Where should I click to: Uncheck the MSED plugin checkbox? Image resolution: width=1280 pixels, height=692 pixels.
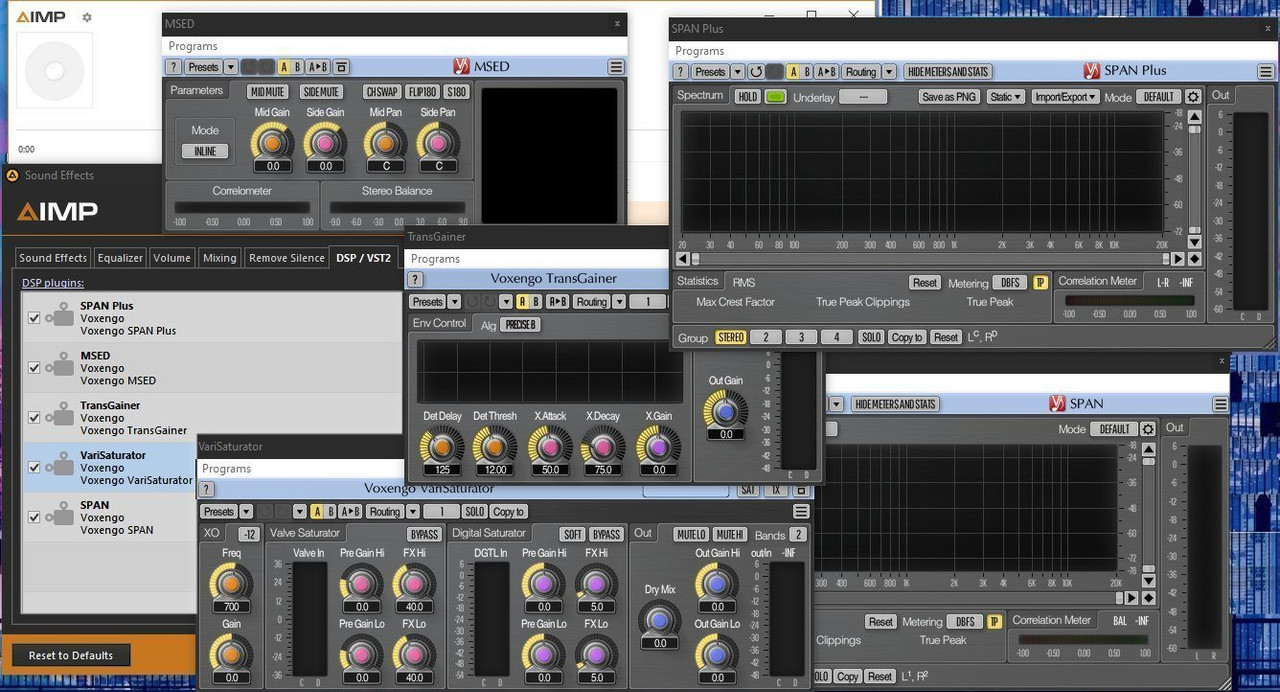click(x=34, y=368)
